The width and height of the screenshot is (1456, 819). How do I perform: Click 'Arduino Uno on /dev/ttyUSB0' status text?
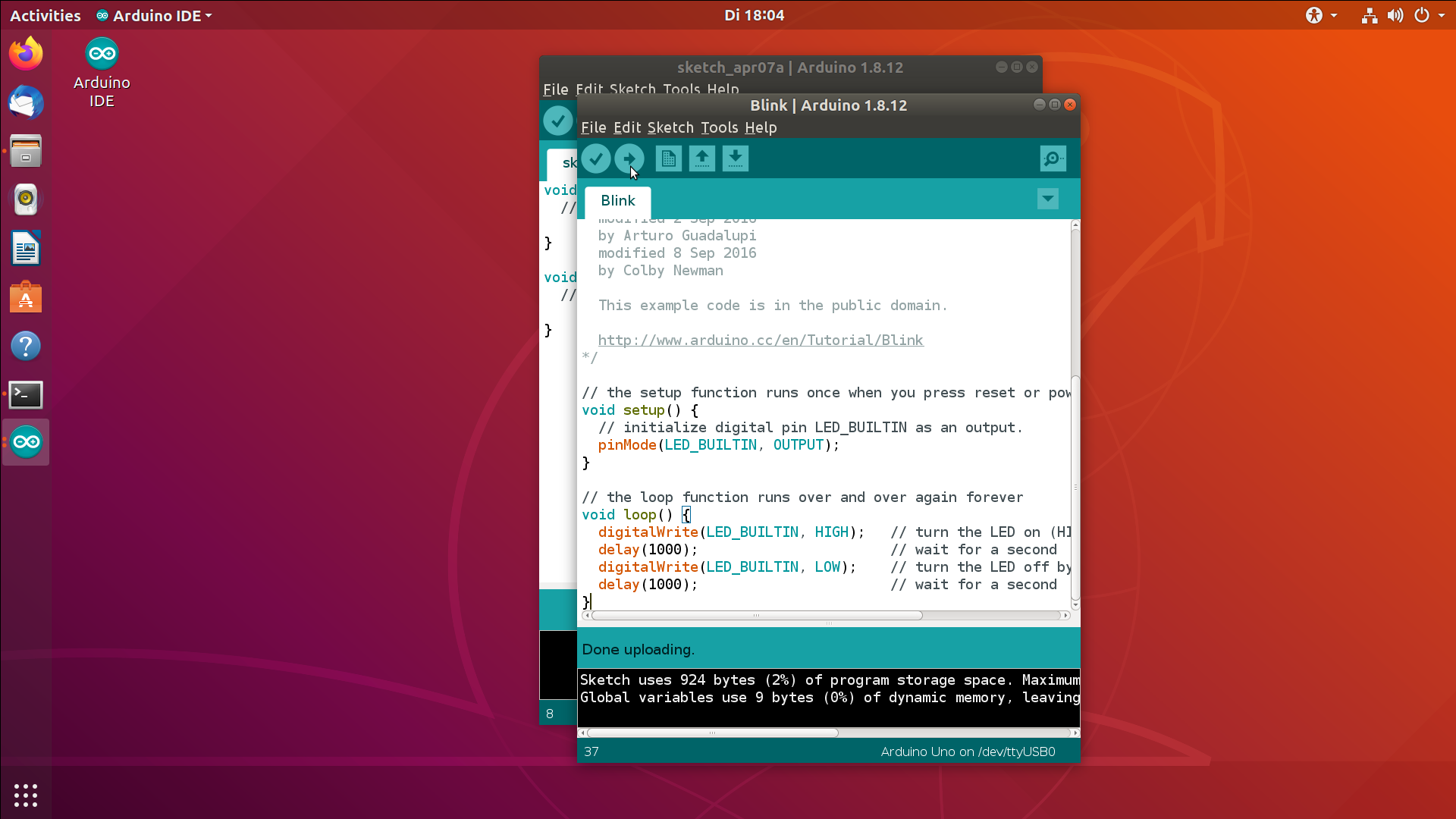click(x=968, y=752)
